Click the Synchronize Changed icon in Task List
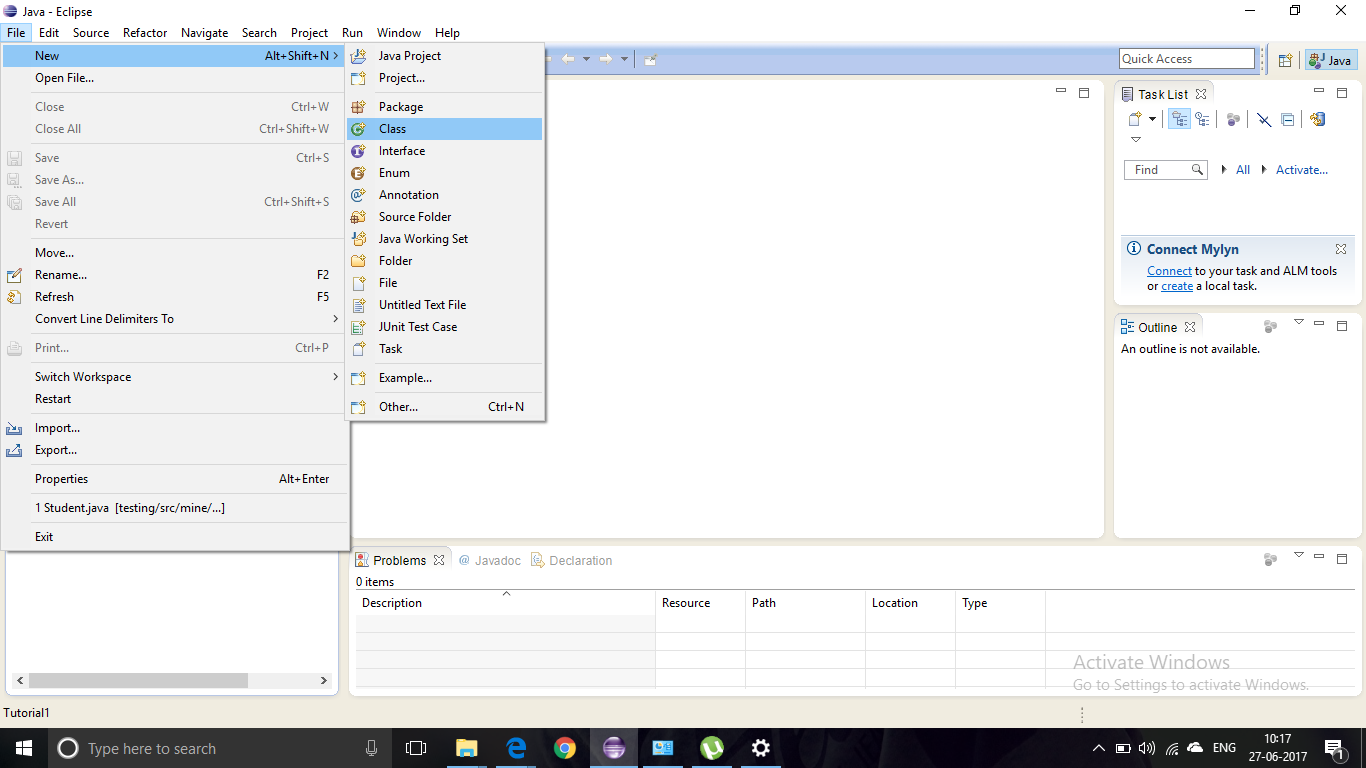 1317,119
